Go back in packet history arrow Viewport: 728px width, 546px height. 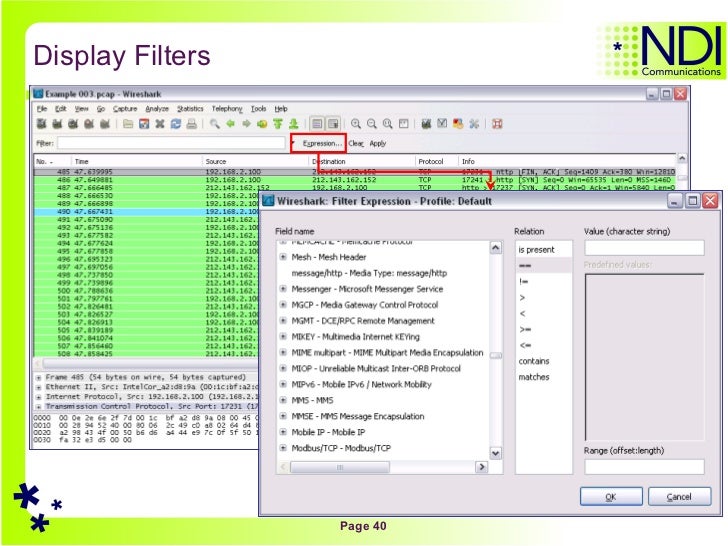(x=230, y=124)
